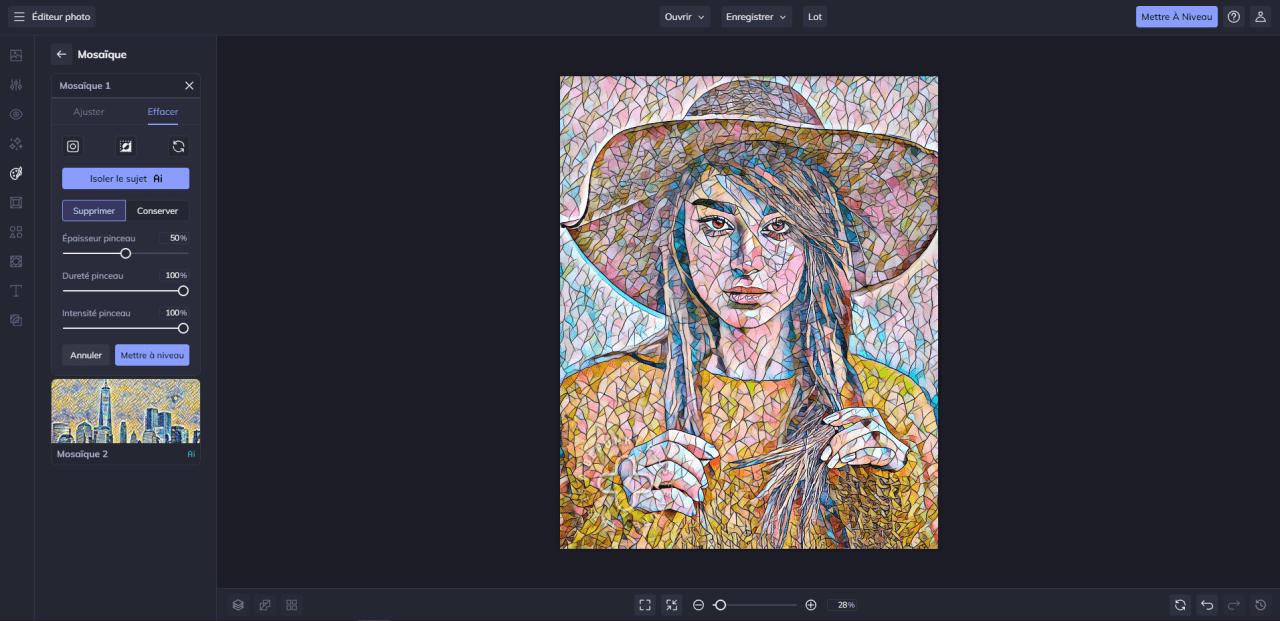Zoom out with the minus icon
Viewport: 1280px width, 621px height.
pos(698,605)
